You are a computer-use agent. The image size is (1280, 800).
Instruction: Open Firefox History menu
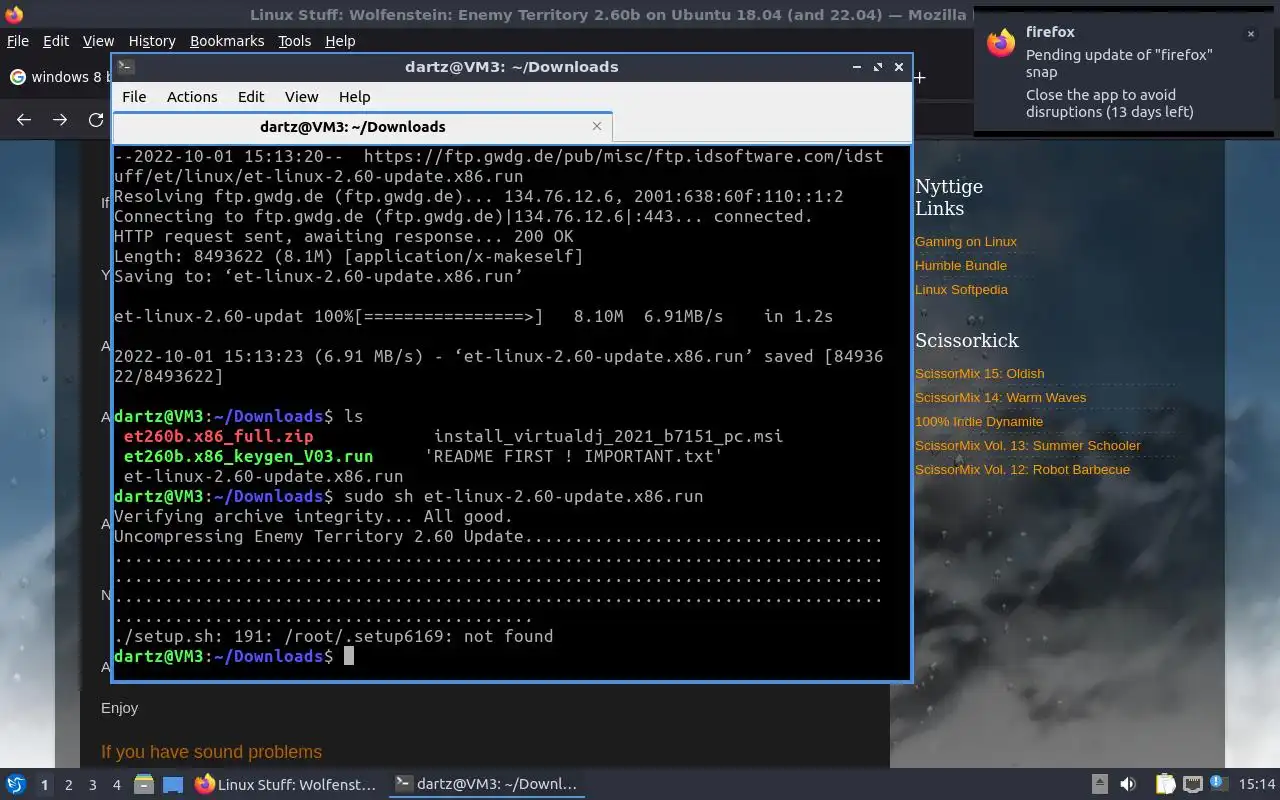pyautogui.click(x=152, y=41)
